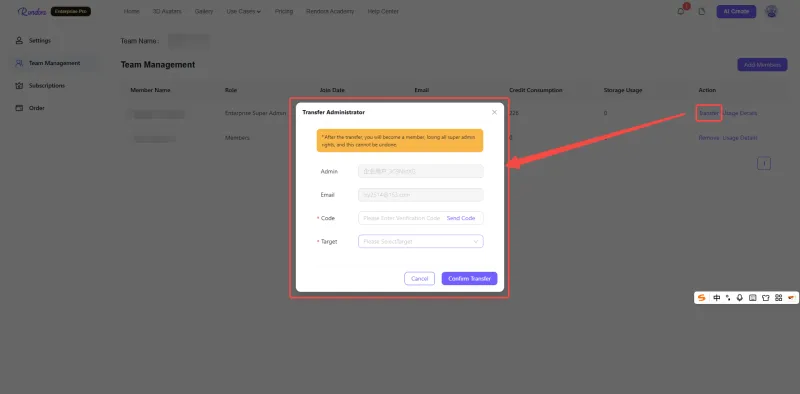Screen dimensions: 800x394
Task: Click the Confirm Transfer button
Action: click(469, 279)
